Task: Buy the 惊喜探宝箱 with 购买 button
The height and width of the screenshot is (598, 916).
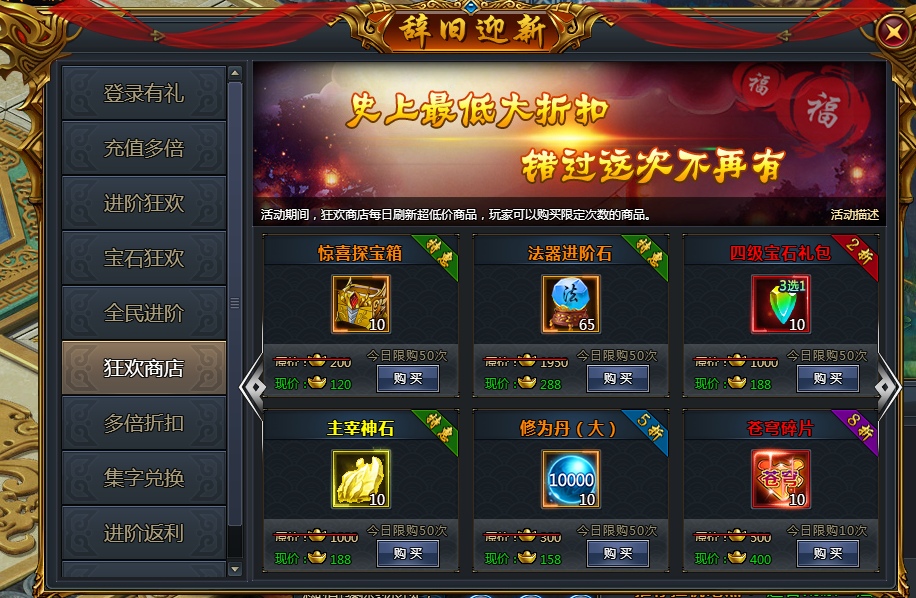Action: (x=408, y=378)
